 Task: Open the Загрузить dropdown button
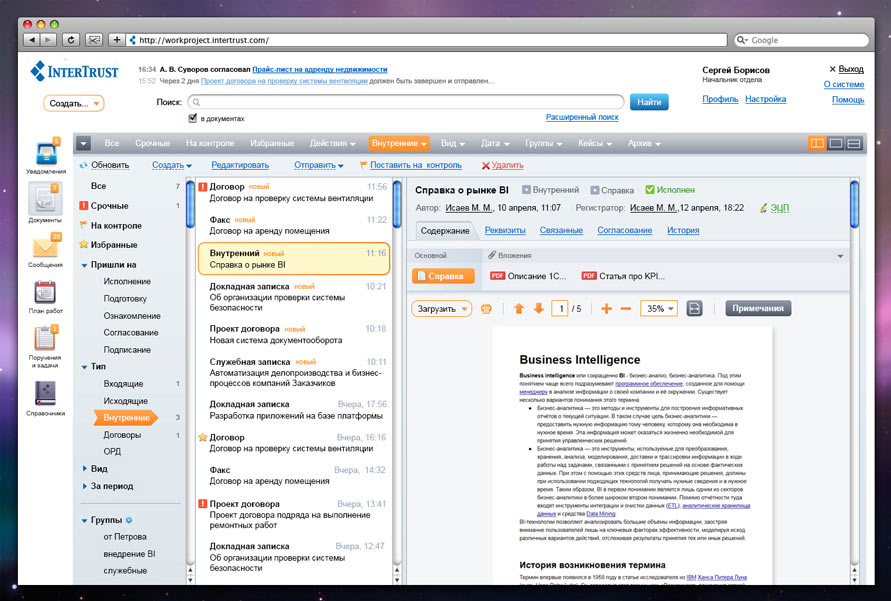[x=441, y=309]
